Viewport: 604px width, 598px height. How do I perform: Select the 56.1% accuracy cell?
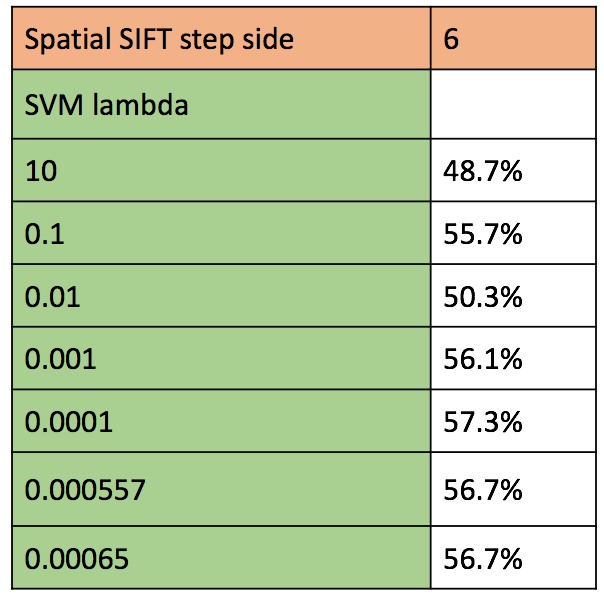pos(514,358)
